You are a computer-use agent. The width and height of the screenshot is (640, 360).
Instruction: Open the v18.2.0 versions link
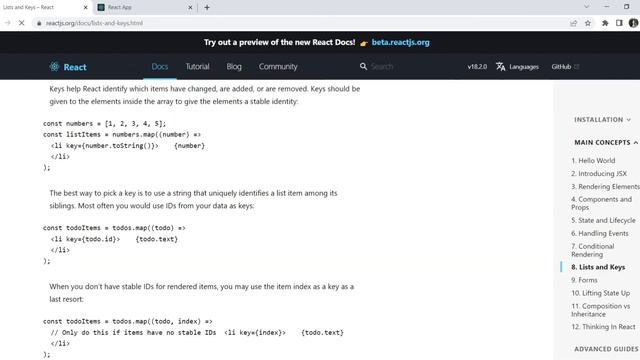(477, 67)
